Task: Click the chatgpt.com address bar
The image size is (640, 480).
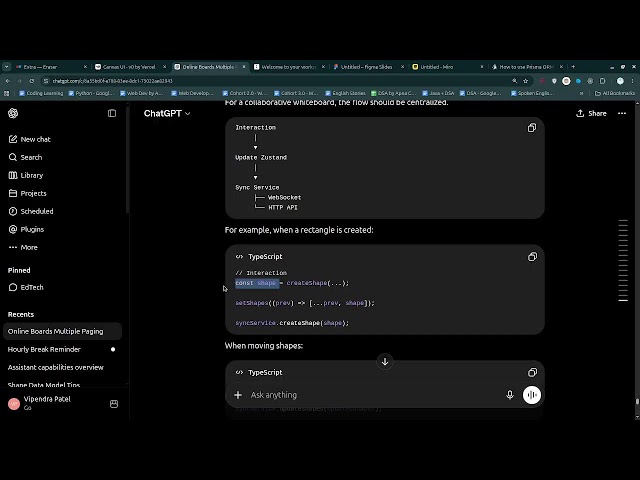Action: (x=278, y=81)
